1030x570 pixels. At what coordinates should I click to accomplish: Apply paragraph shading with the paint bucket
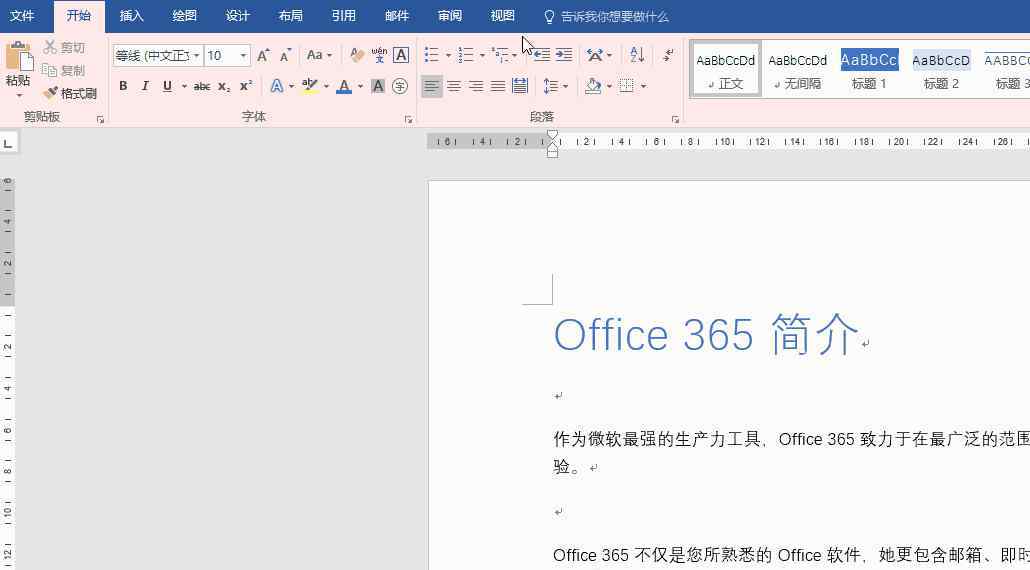click(594, 86)
